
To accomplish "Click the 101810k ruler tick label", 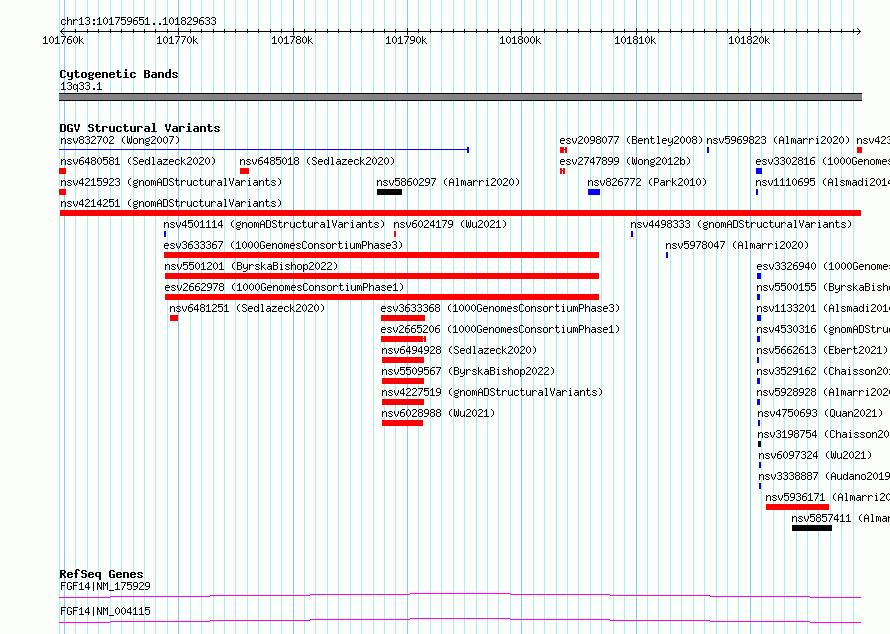I will (x=635, y=40).
